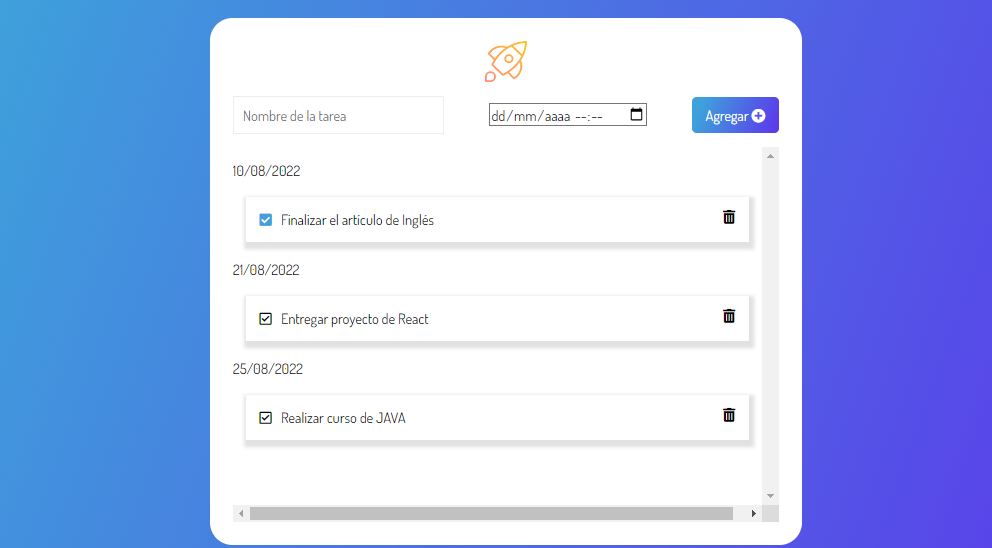Select the 'Entregar proyecto de React' task text

coord(355,319)
